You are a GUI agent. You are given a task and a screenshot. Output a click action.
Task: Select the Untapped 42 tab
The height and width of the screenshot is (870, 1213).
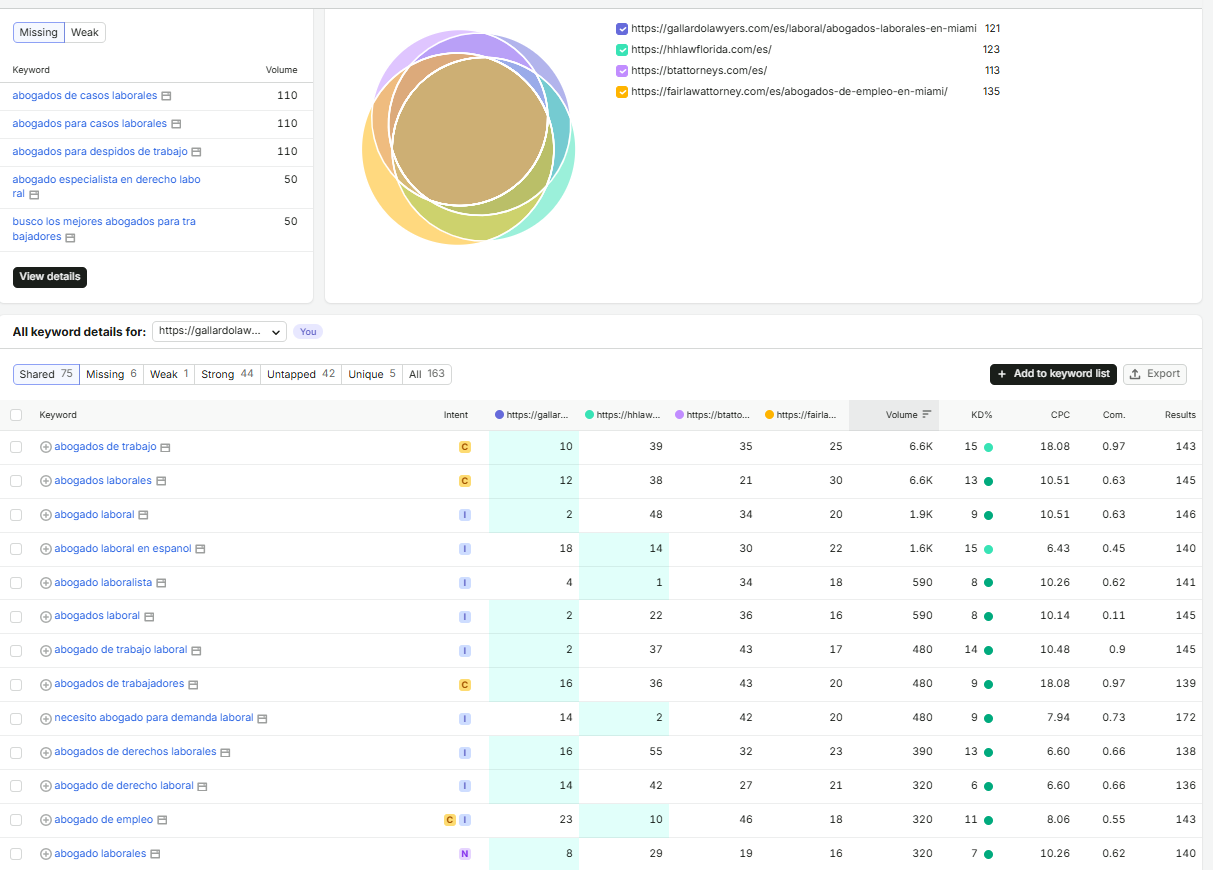[301, 374]
